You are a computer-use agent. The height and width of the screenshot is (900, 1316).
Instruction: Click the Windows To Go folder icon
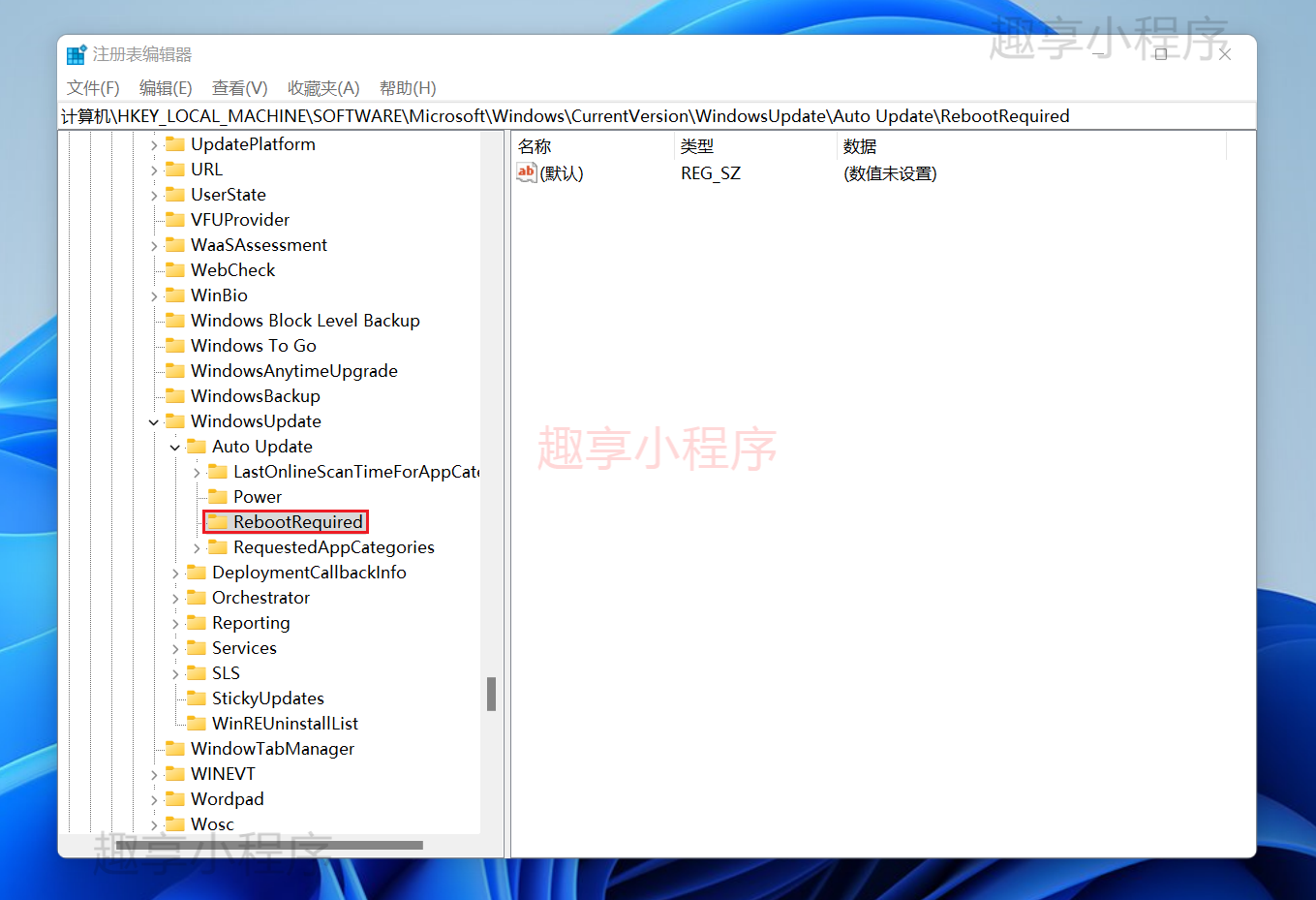[175, 345]
